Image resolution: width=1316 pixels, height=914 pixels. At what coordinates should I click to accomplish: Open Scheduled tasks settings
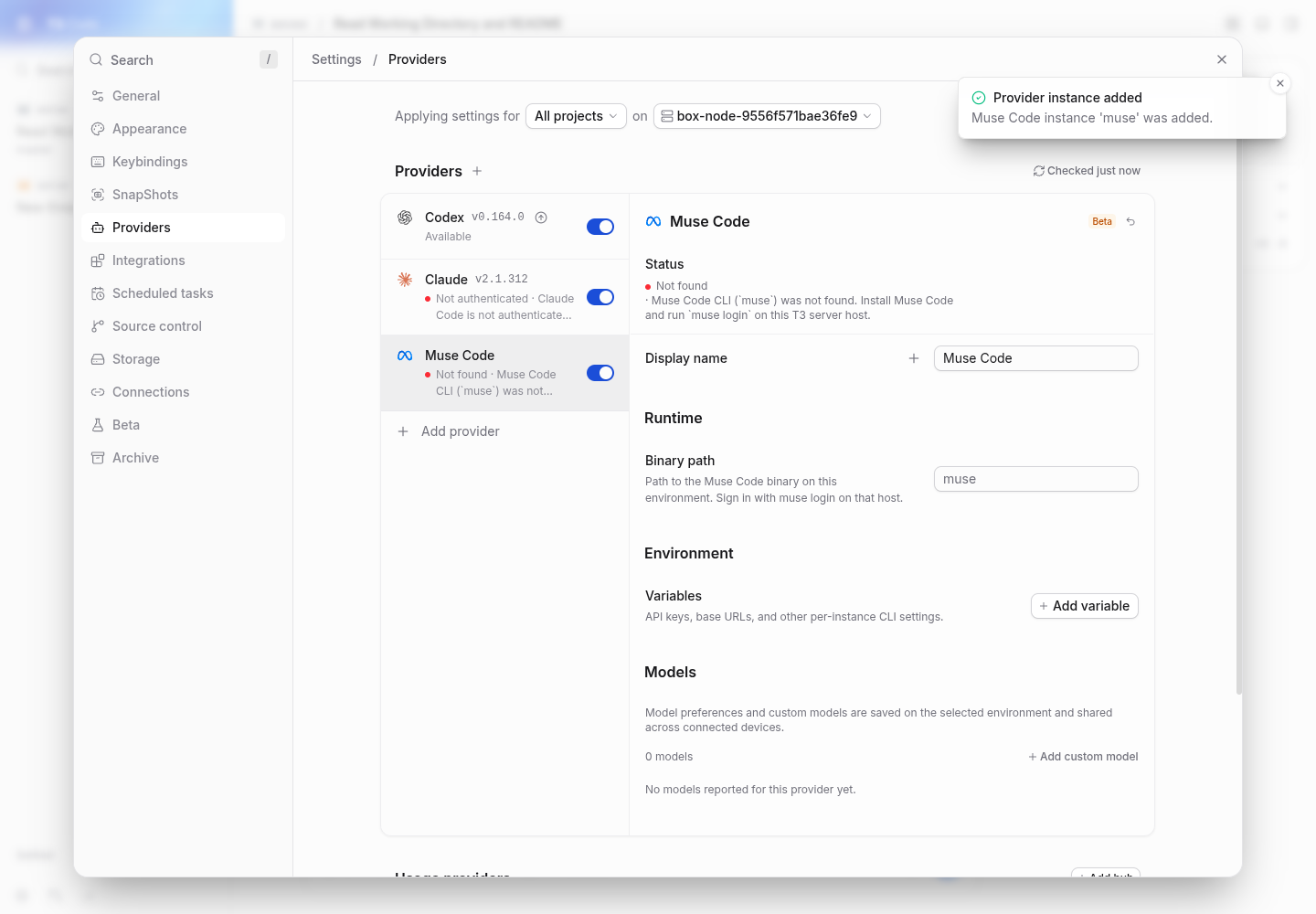click(x=183, y=293)
